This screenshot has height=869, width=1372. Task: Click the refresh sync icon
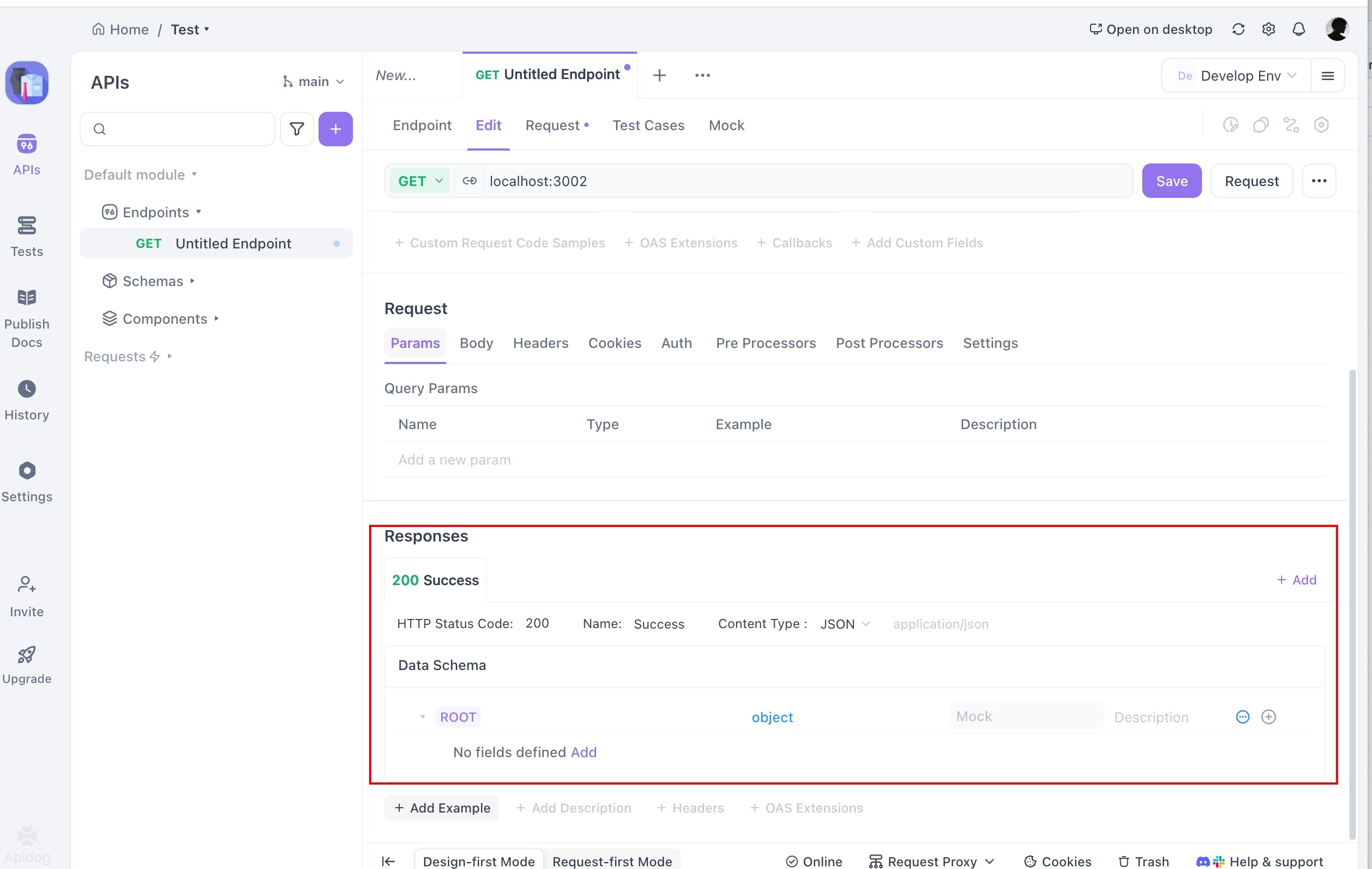[x=1237, y=29]
